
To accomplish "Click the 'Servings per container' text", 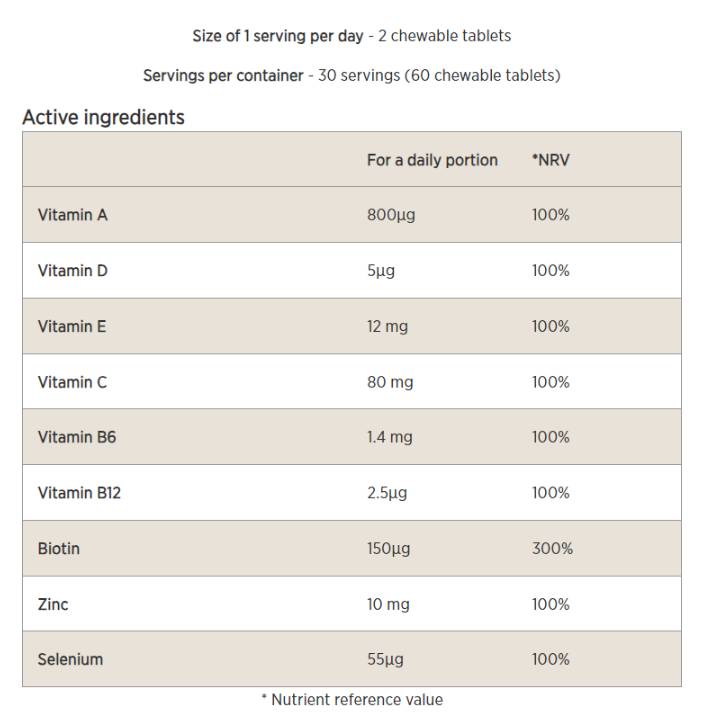I will click(x=223, y=76).
